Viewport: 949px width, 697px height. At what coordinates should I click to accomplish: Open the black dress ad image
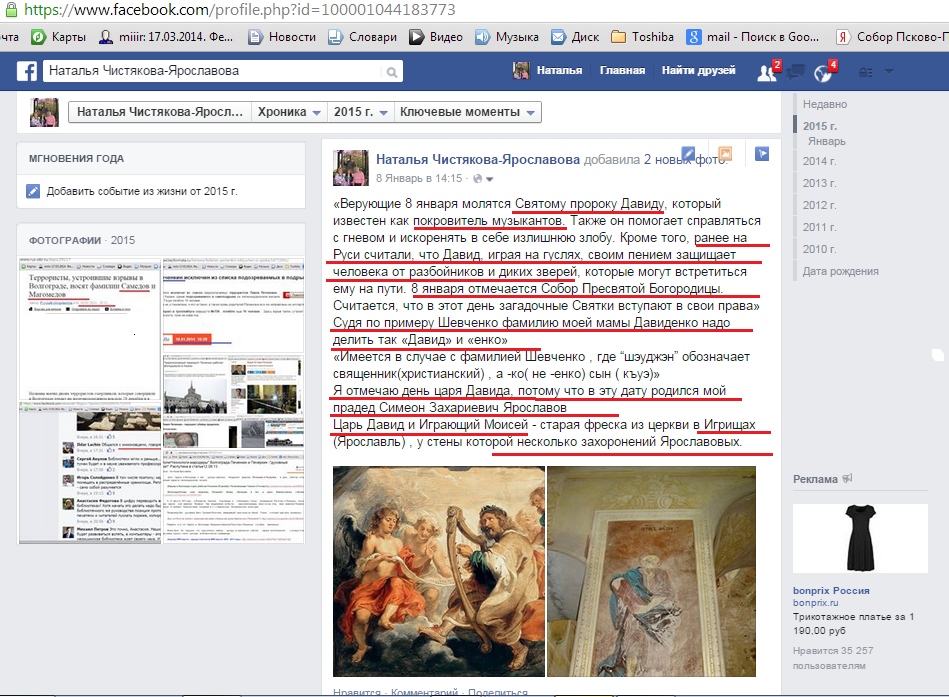click(x=860, y=538)
